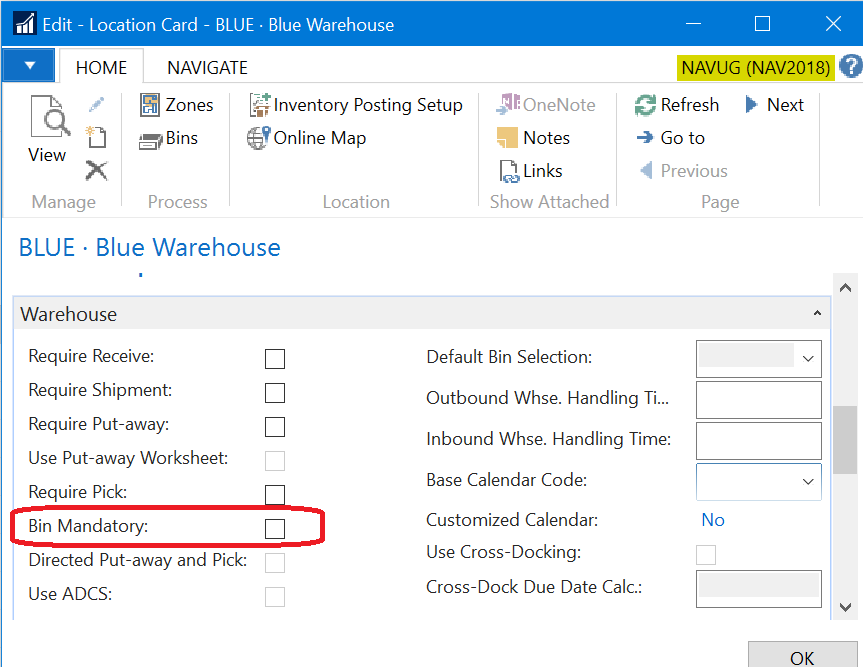Toggle the Require Pick checkbox

point(274,494)
